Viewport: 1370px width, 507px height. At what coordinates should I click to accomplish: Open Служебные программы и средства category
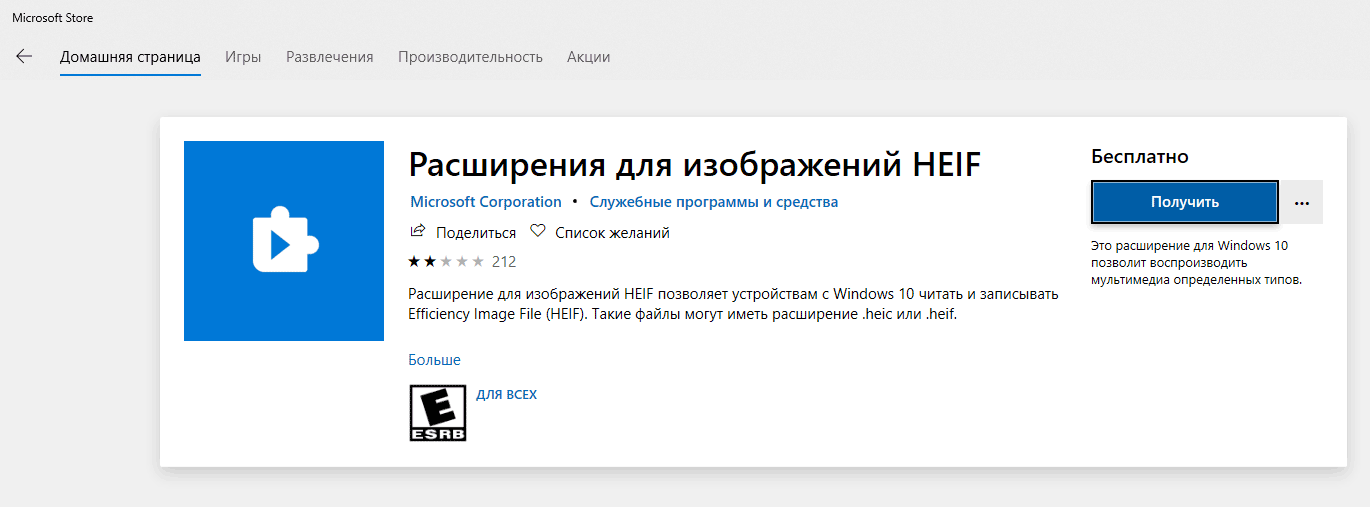coord(714,202)
